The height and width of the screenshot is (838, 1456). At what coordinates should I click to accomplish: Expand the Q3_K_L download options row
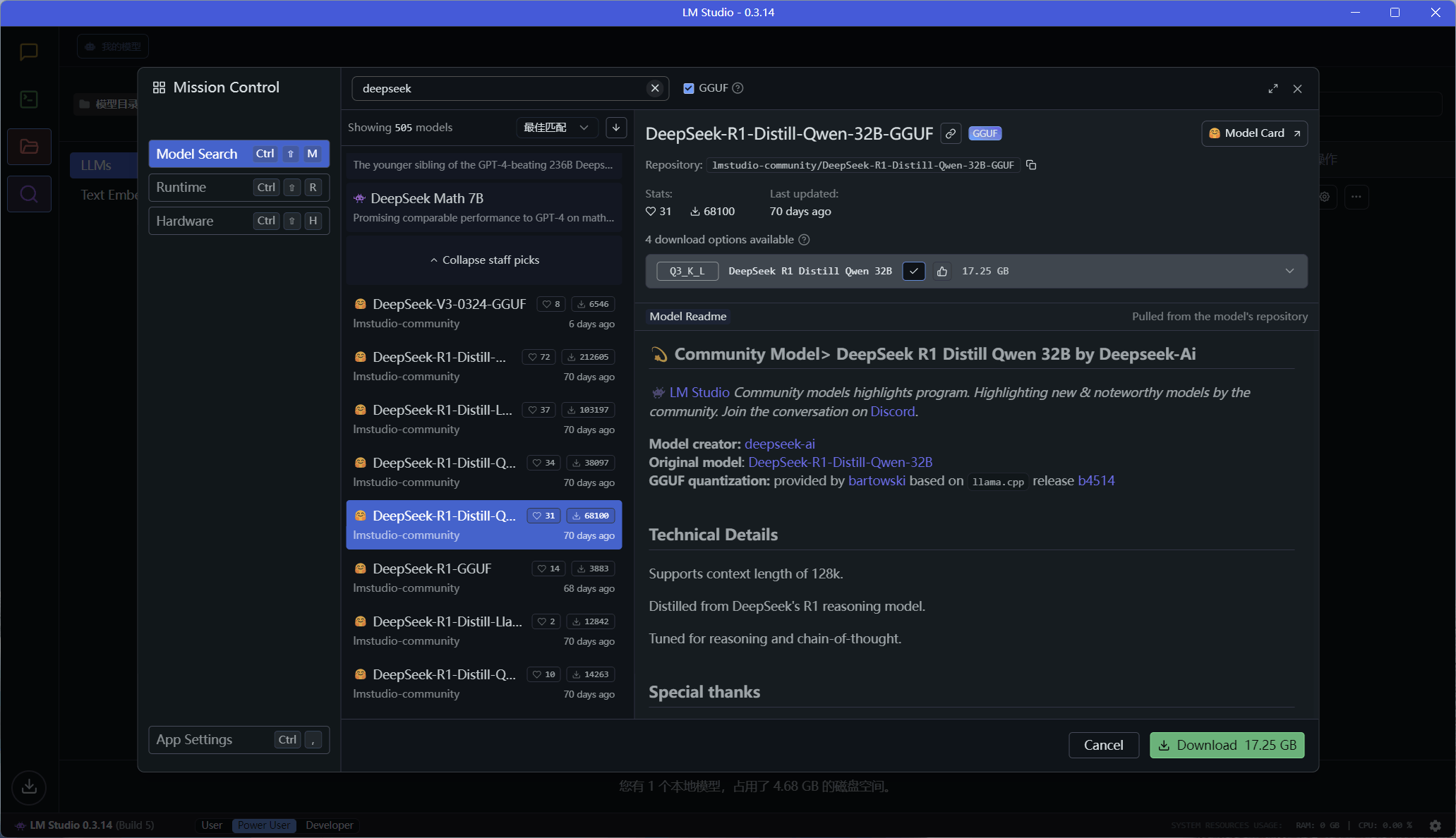(x=1289, y=272)
